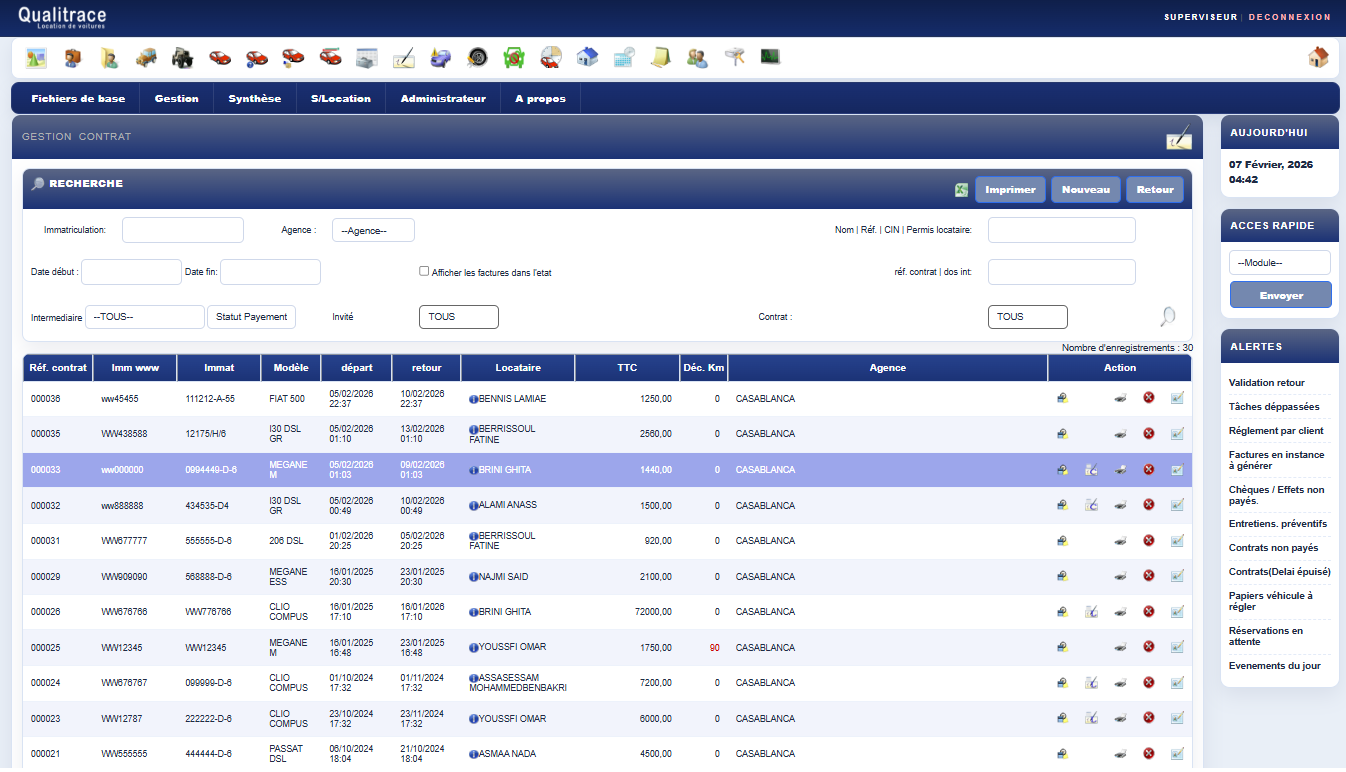
Task: Click the Date début input field
Action: point(132,272)
